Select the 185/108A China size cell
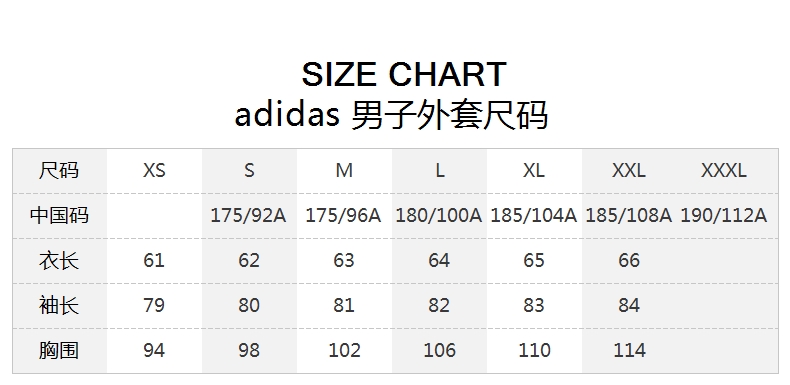 [x=629, y=216]
